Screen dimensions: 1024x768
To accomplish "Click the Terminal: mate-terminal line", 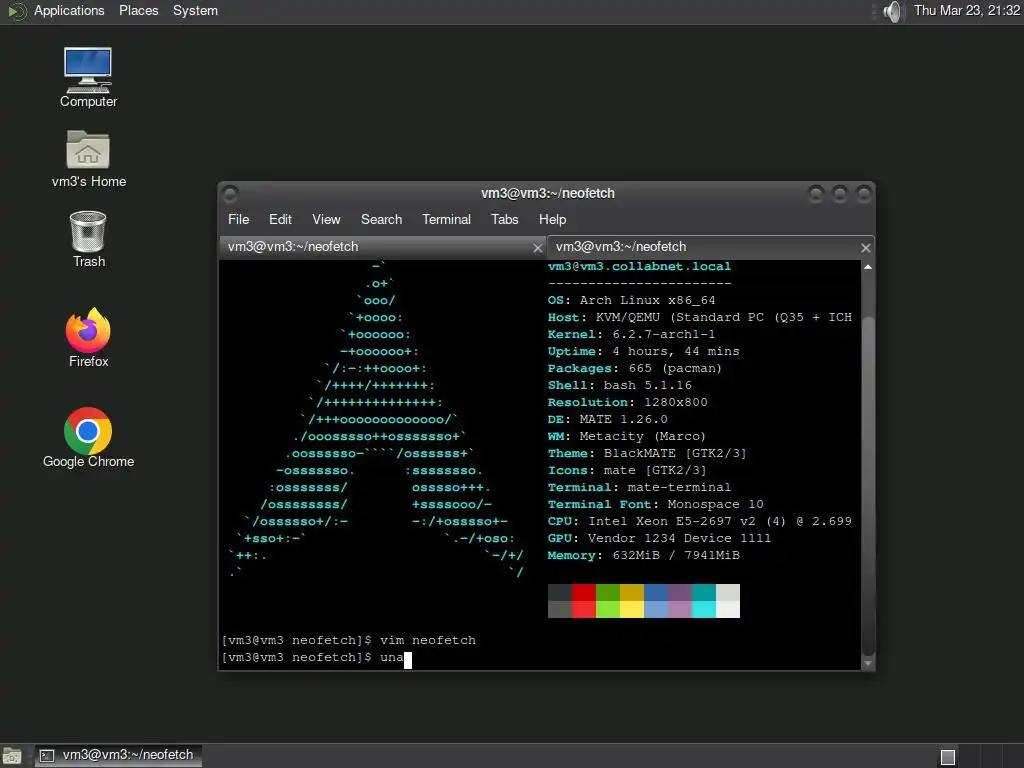I will 639,487.
